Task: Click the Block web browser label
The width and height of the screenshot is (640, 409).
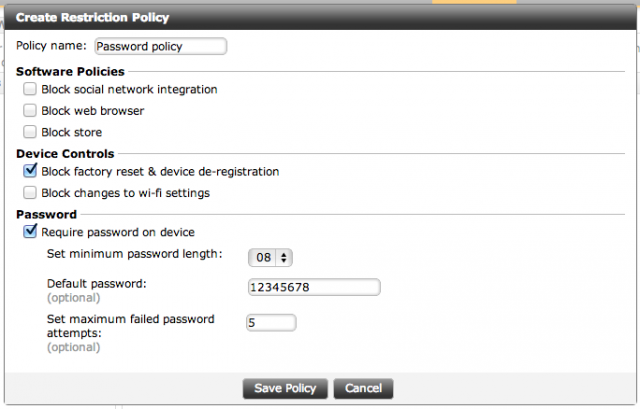Action: (93, 111)
